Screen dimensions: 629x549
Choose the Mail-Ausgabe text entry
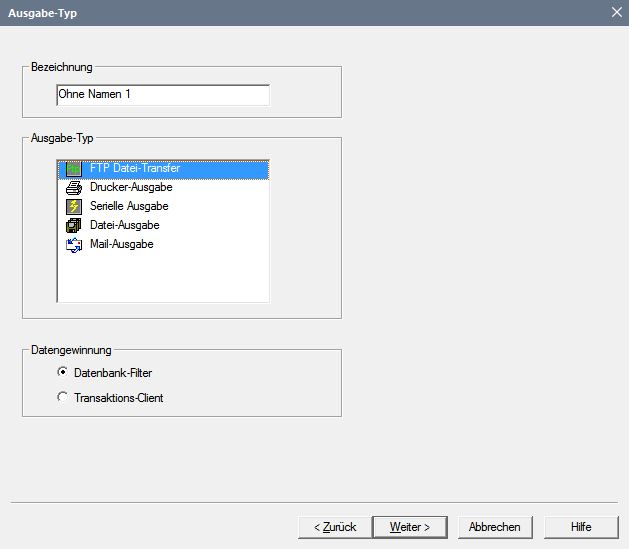pyautogui.click(x=121, y=244)
